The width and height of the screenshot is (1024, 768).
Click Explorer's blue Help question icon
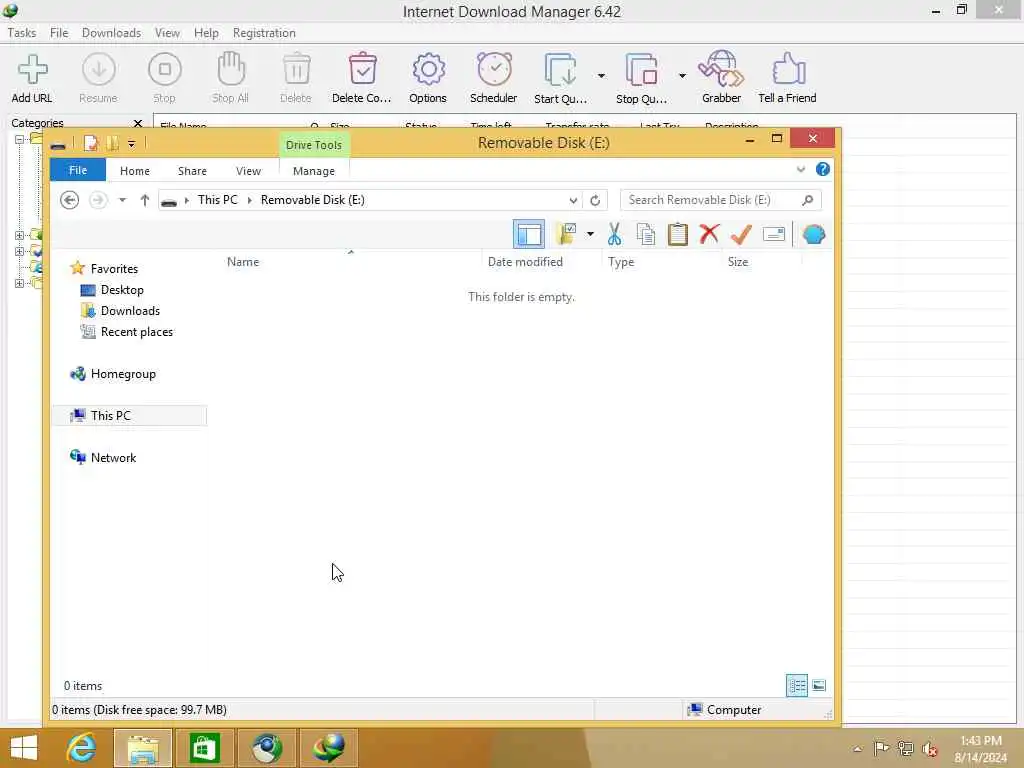click(x=823, y=170)
